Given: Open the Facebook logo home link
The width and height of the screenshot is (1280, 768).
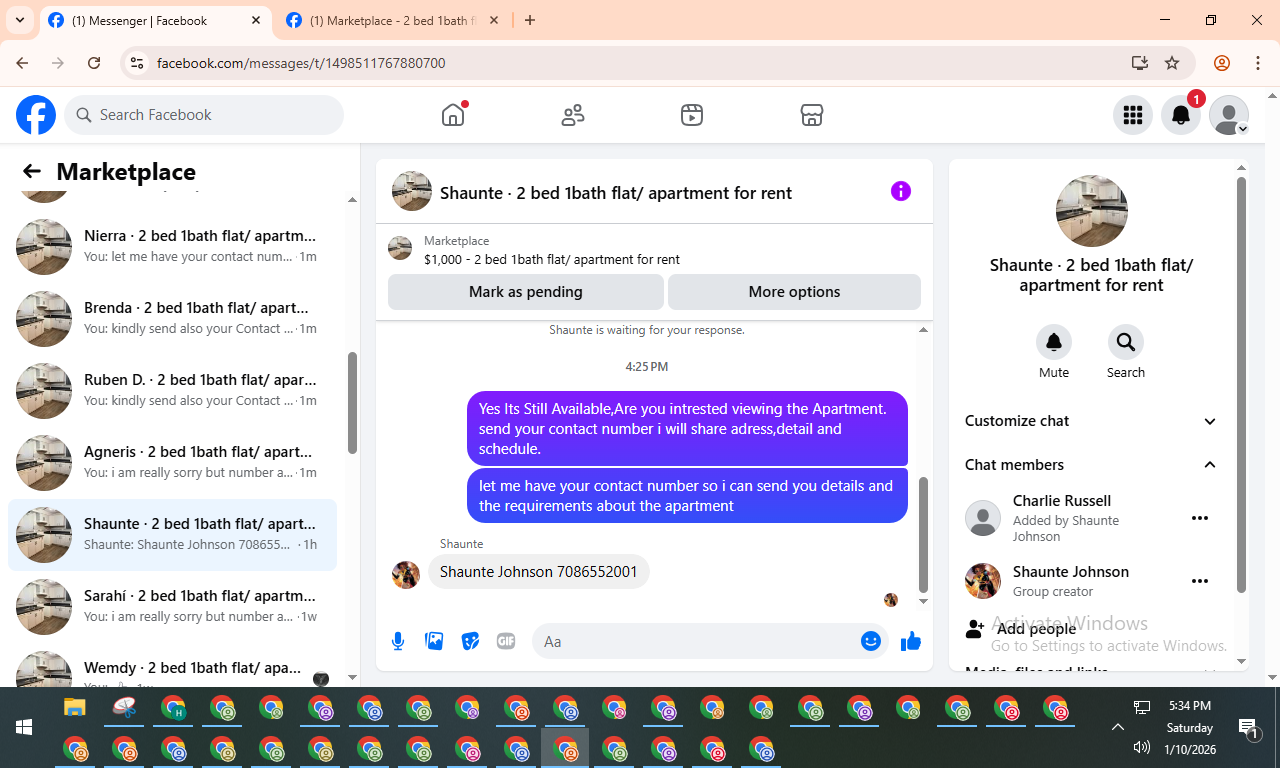Looking at the screenshot, I should point(36,115).
